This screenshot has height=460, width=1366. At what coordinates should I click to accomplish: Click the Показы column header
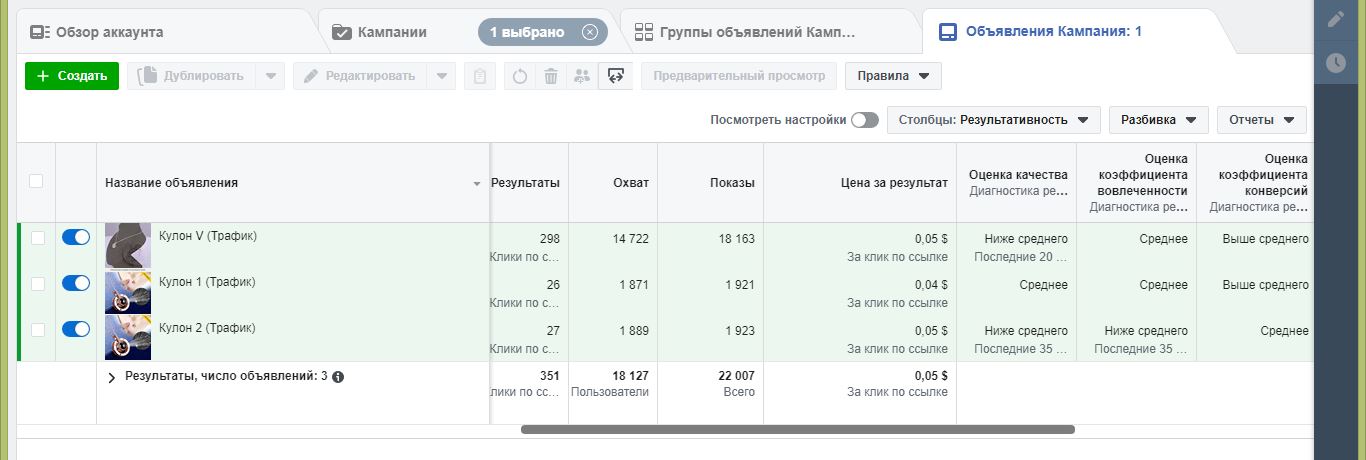[711, 183]
